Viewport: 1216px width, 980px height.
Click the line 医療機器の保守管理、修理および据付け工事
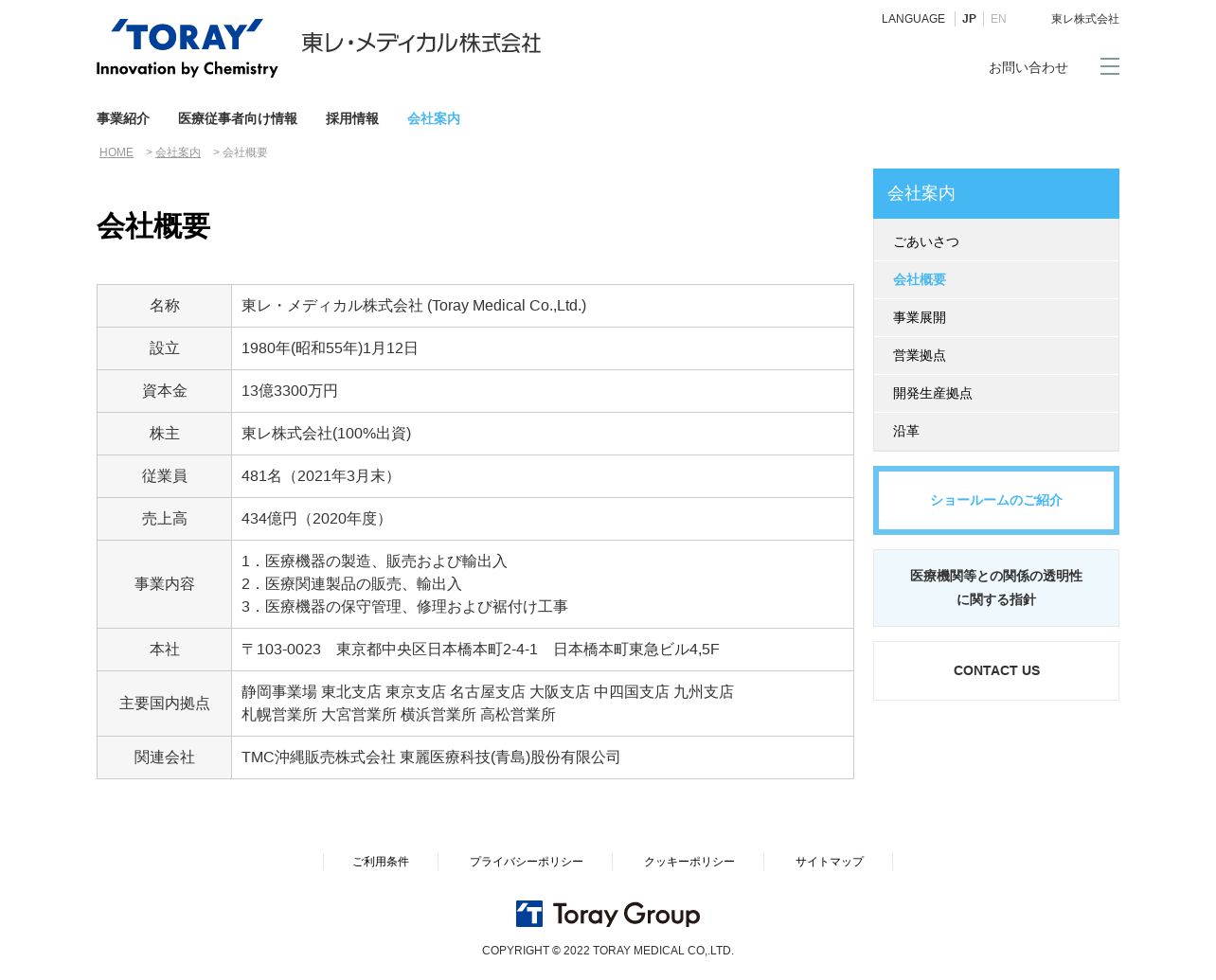[405, 607]
